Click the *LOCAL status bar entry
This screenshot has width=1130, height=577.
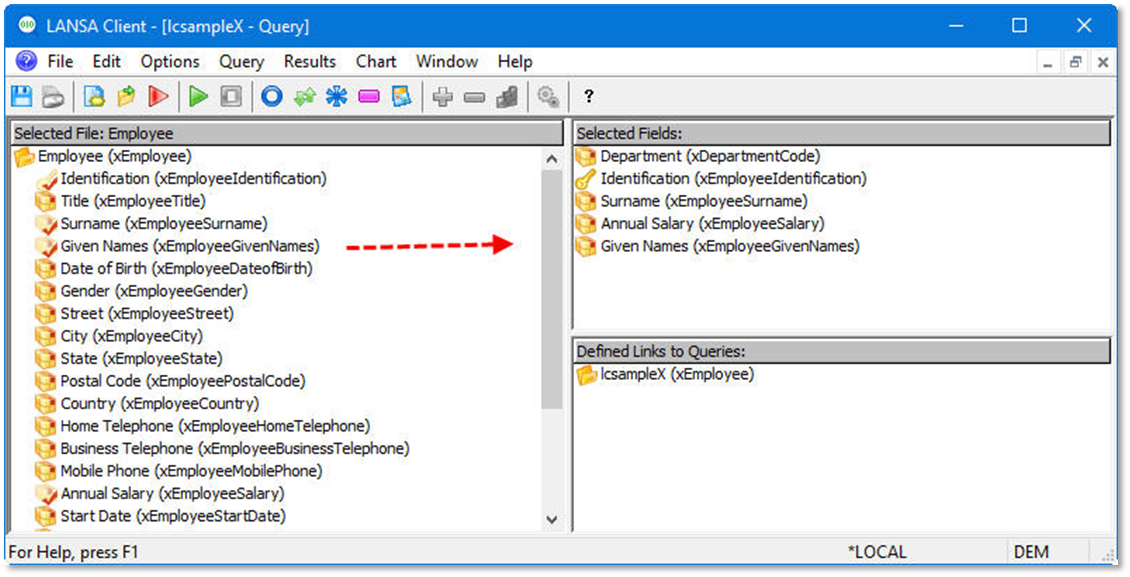(x=876, y=553)
